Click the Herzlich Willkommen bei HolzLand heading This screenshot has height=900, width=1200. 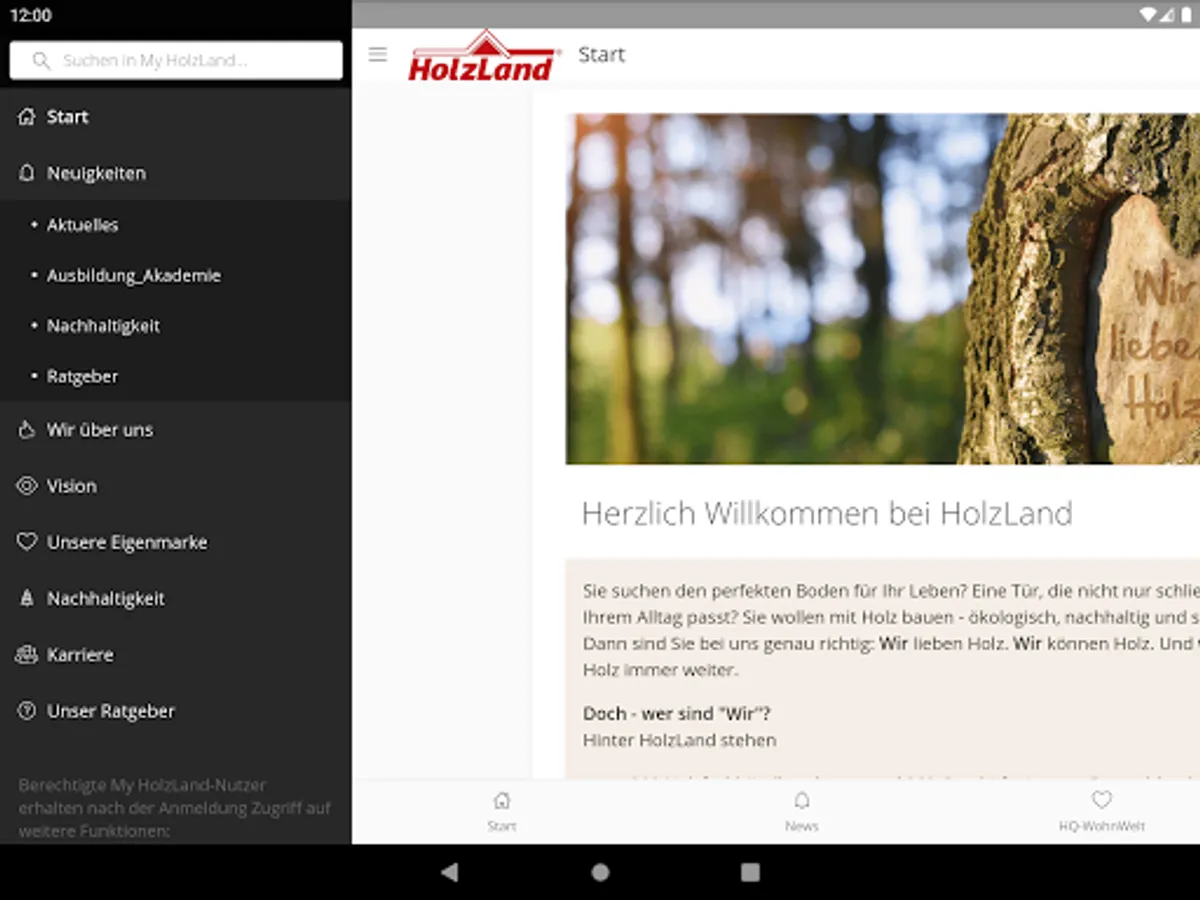click(x=827, y=514)
